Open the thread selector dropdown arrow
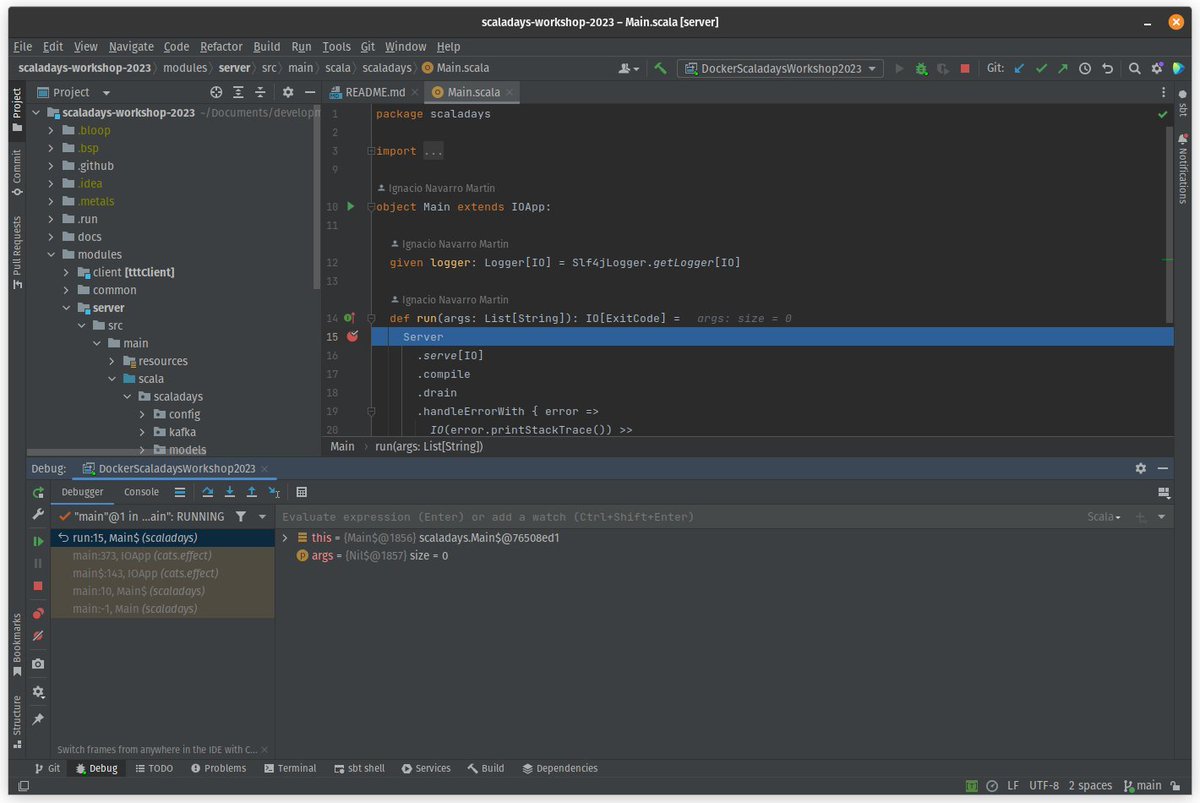Image resolution: width=1200 pixels, height=803 pixels. [262, 517]
